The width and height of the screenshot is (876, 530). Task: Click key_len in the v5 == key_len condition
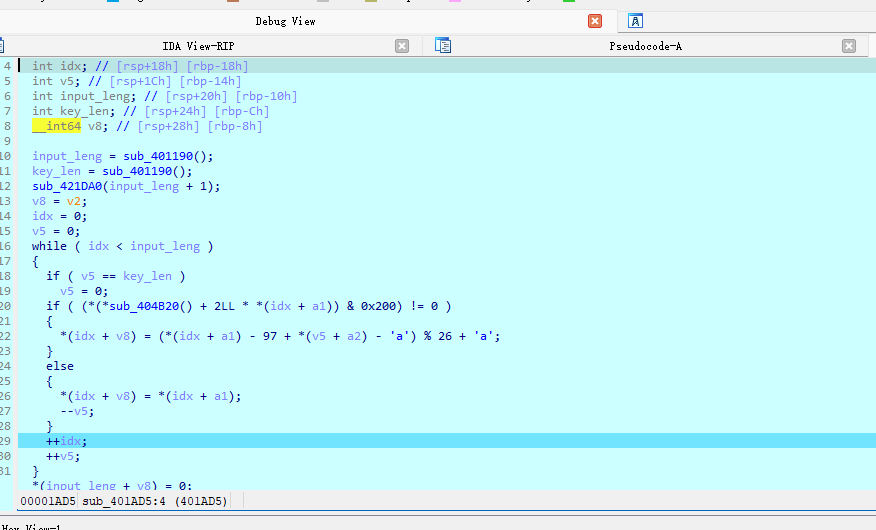pos(147,276)
